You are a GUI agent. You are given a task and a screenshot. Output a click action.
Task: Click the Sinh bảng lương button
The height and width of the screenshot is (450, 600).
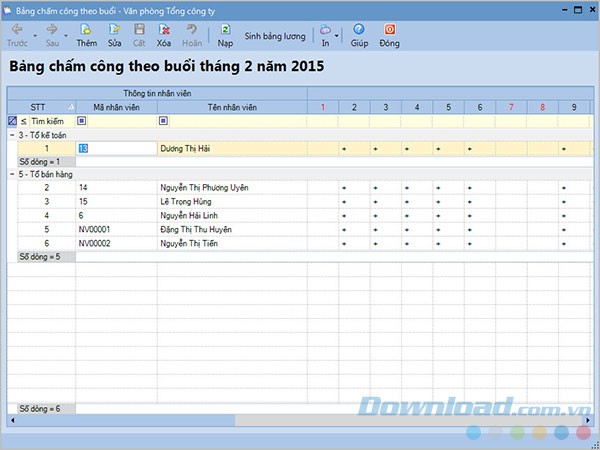tap(274, 34)
